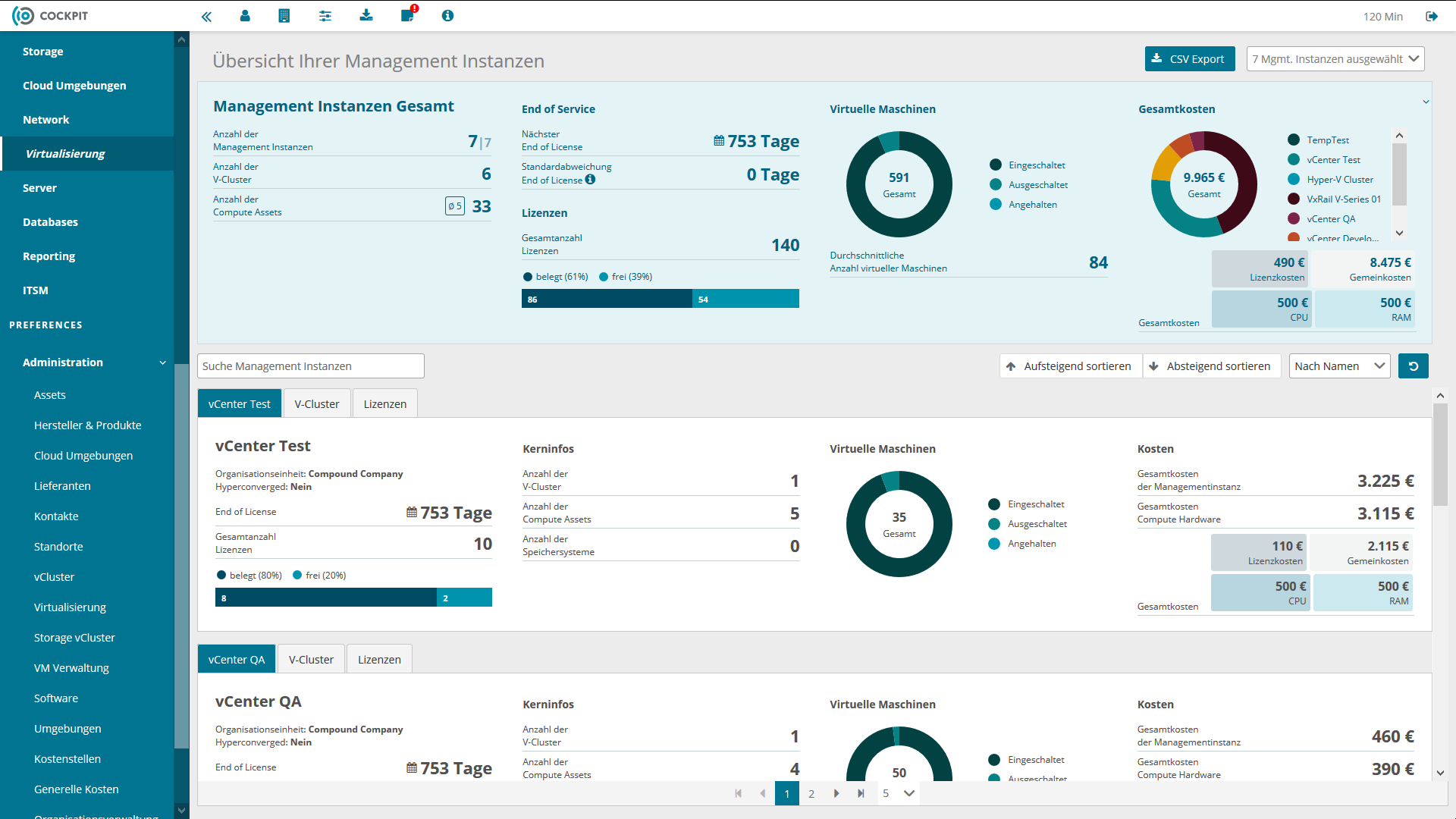Viewport: 1456px width, 819px height.
Task: Click calendar icon in vCenter QA End of License
Action: (x=412, y=768)
